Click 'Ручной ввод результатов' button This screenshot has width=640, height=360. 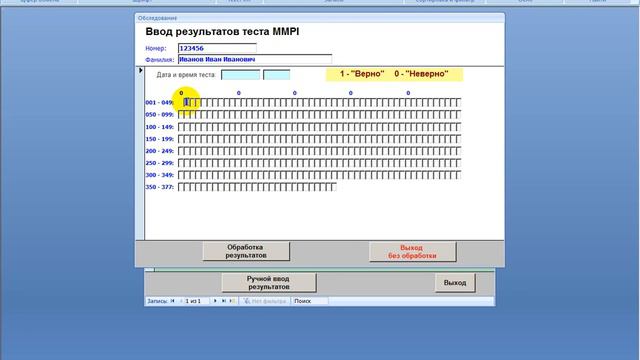269,283
